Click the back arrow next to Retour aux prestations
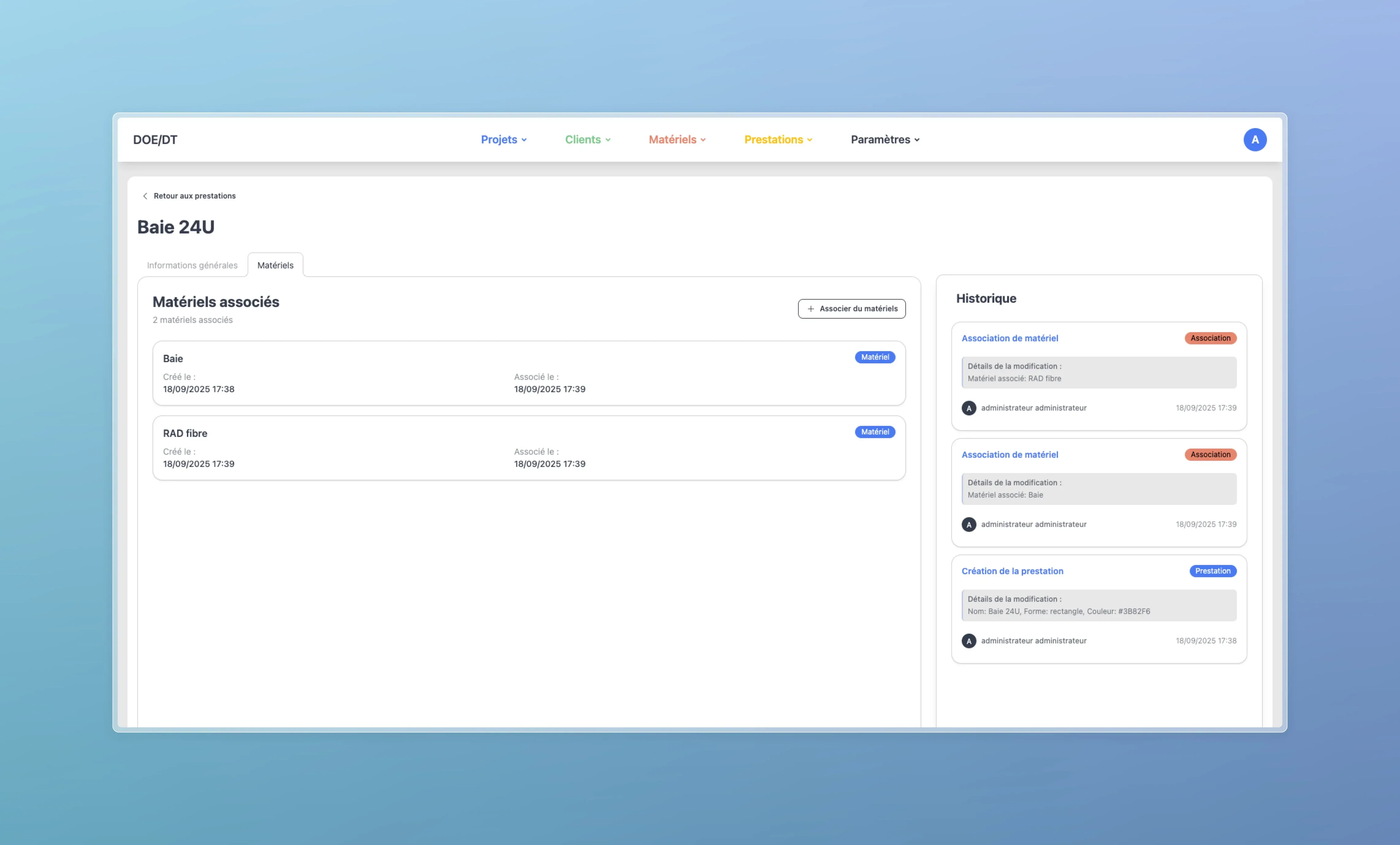 click(x=145, y=196)
